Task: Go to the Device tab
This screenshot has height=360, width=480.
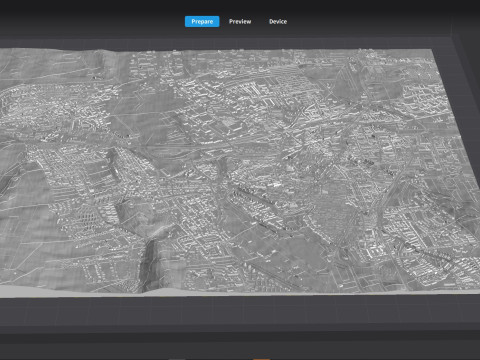Action: coord(278,22)
